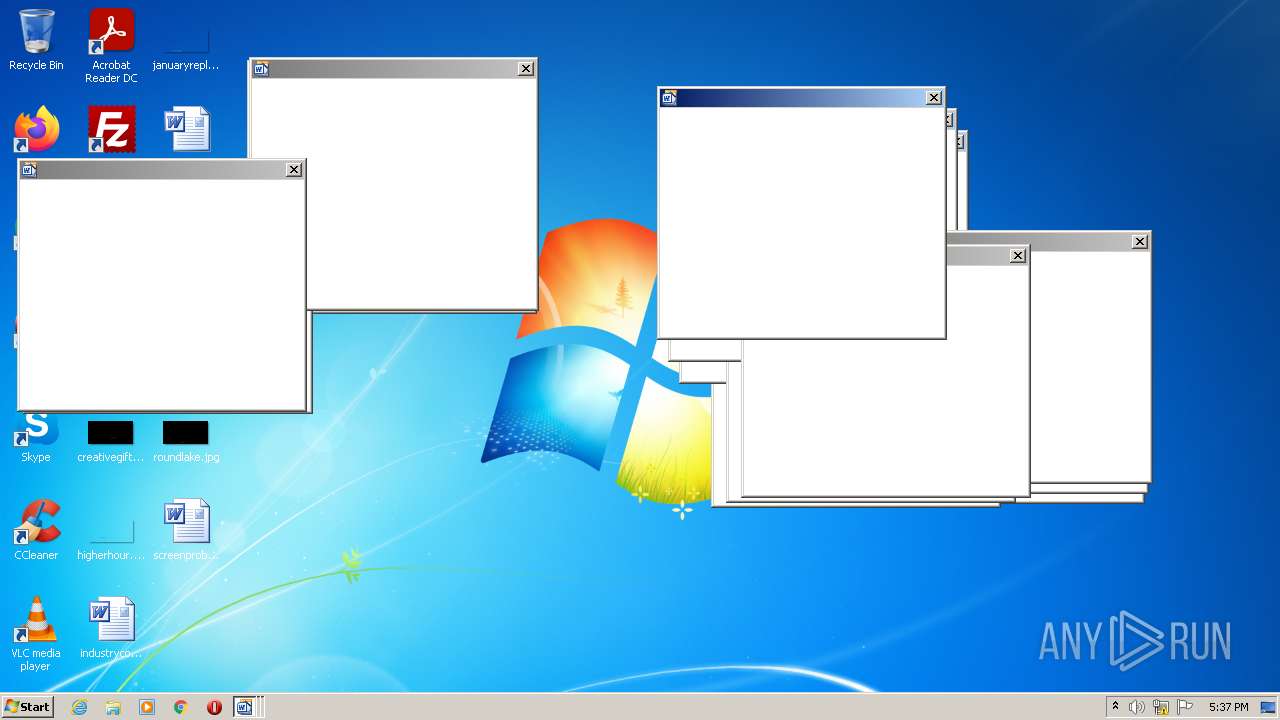Select the Word document beside FileZilla
This screenshot has height=720, width=1280.
(187, 130)
